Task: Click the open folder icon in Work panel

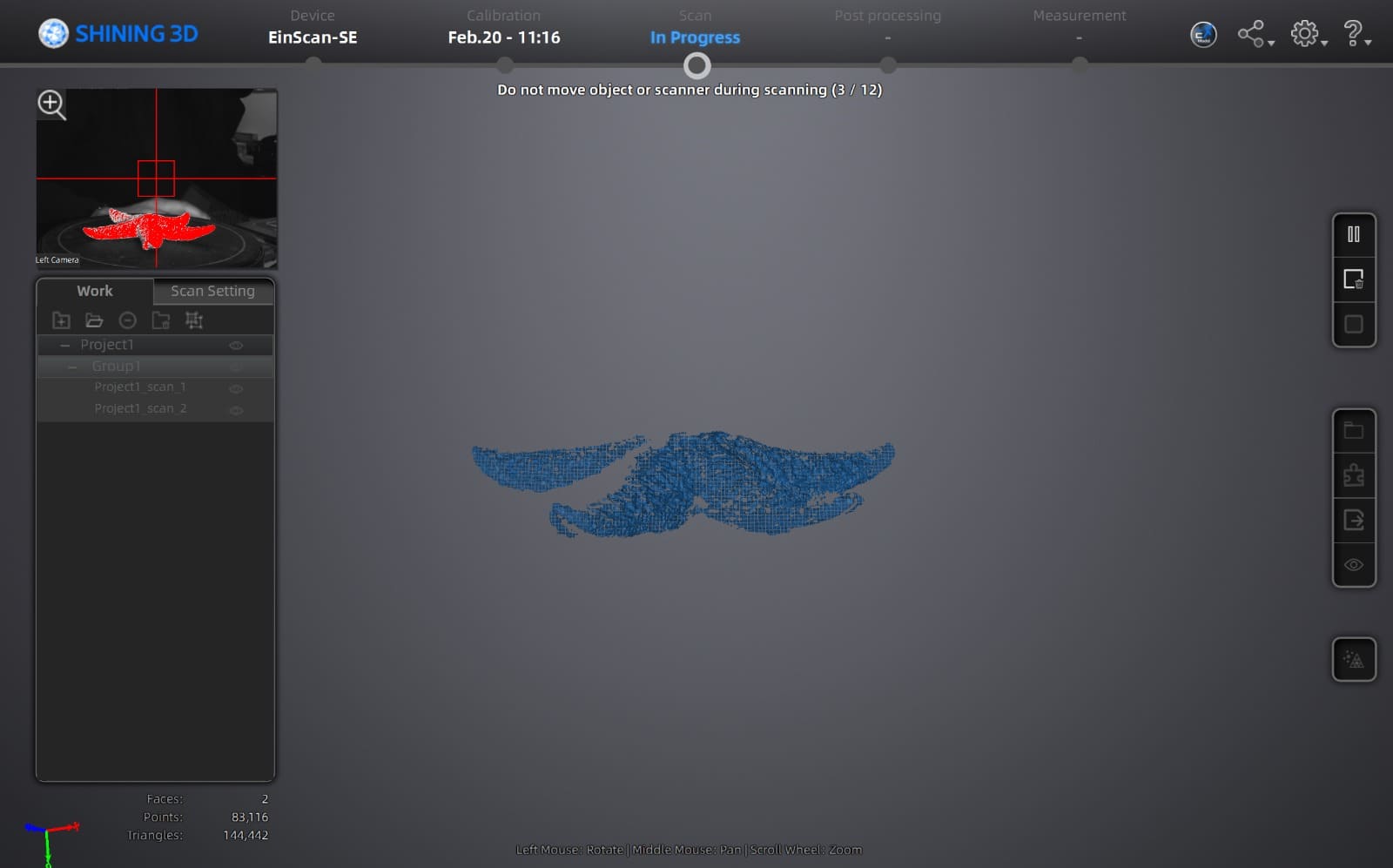Action: pos(94,320)
